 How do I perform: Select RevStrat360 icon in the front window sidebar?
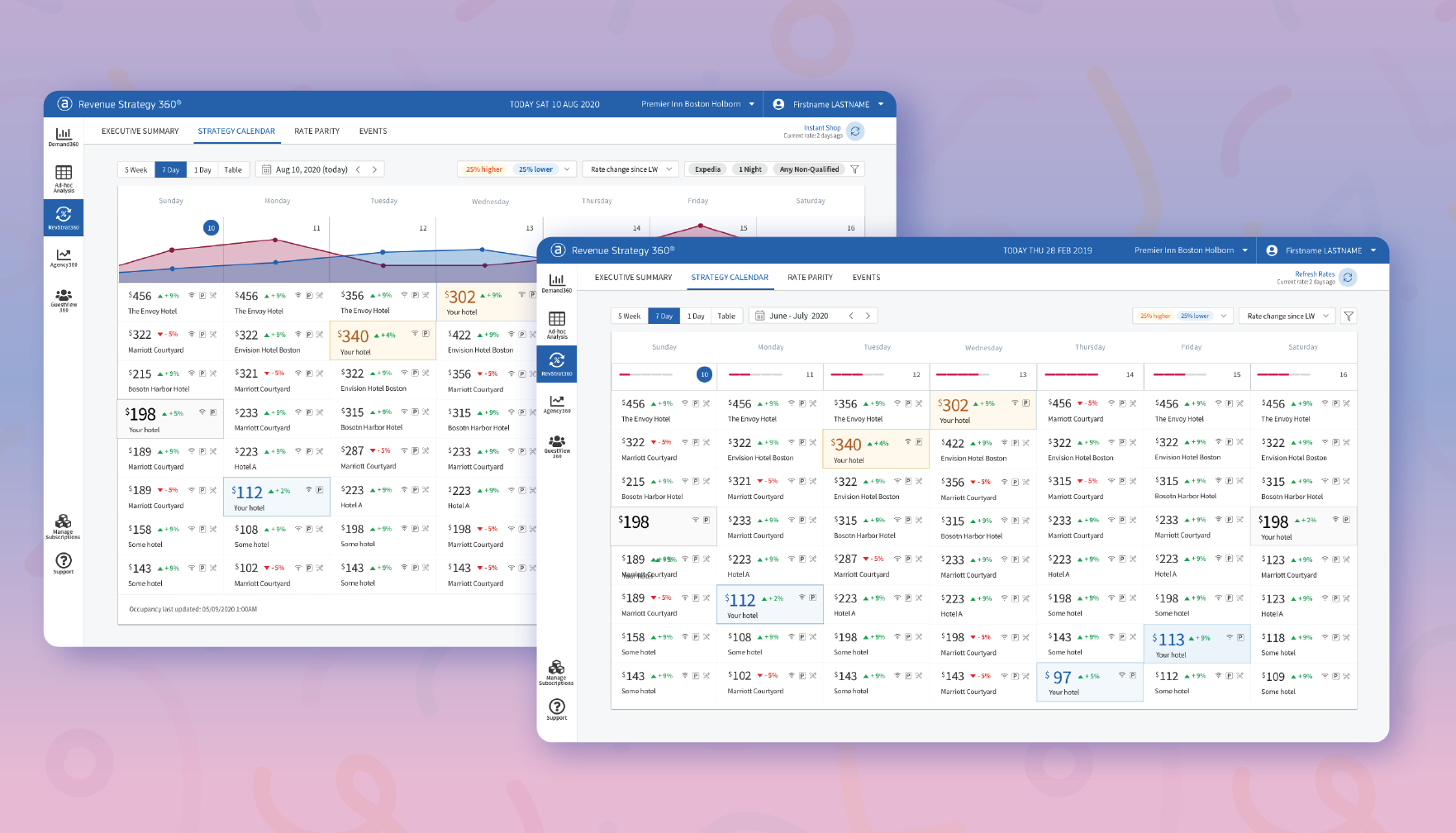click(557, 364)
